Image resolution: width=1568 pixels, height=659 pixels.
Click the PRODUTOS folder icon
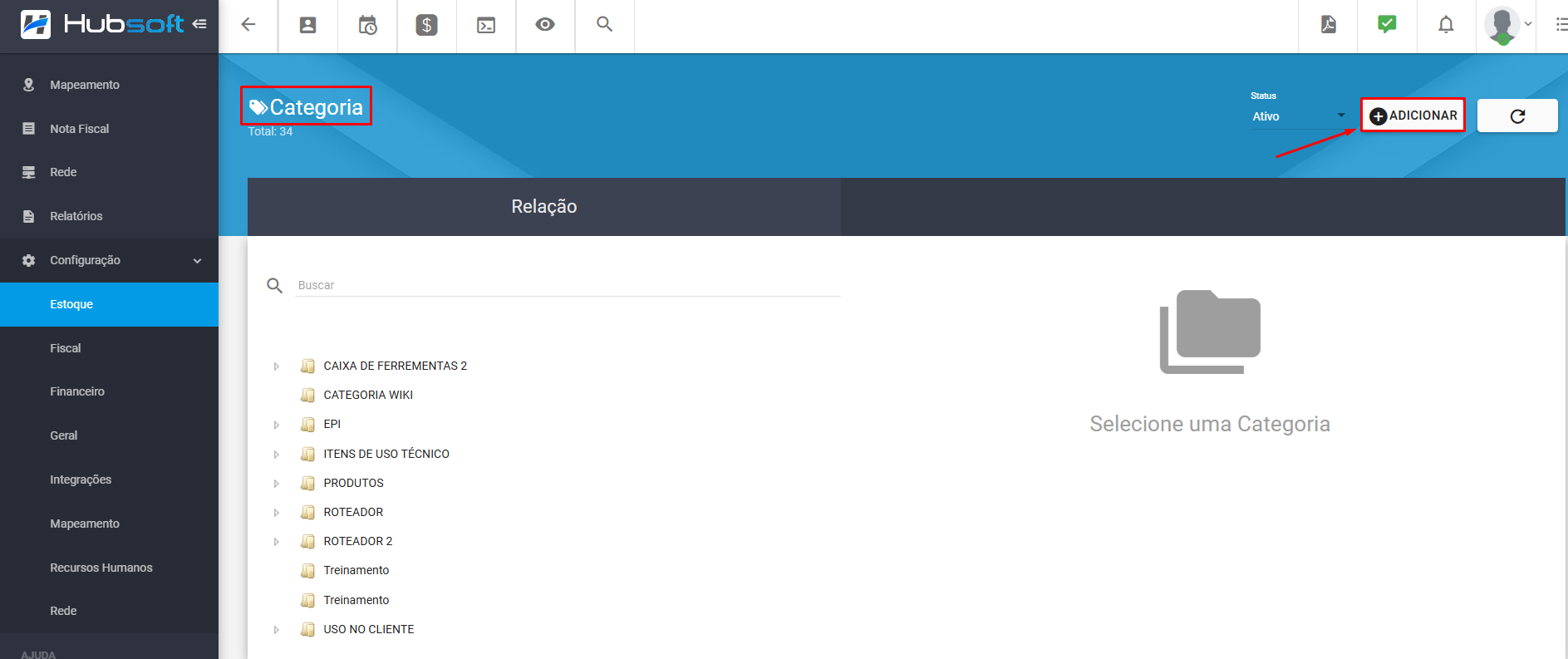tap(308, 483)
